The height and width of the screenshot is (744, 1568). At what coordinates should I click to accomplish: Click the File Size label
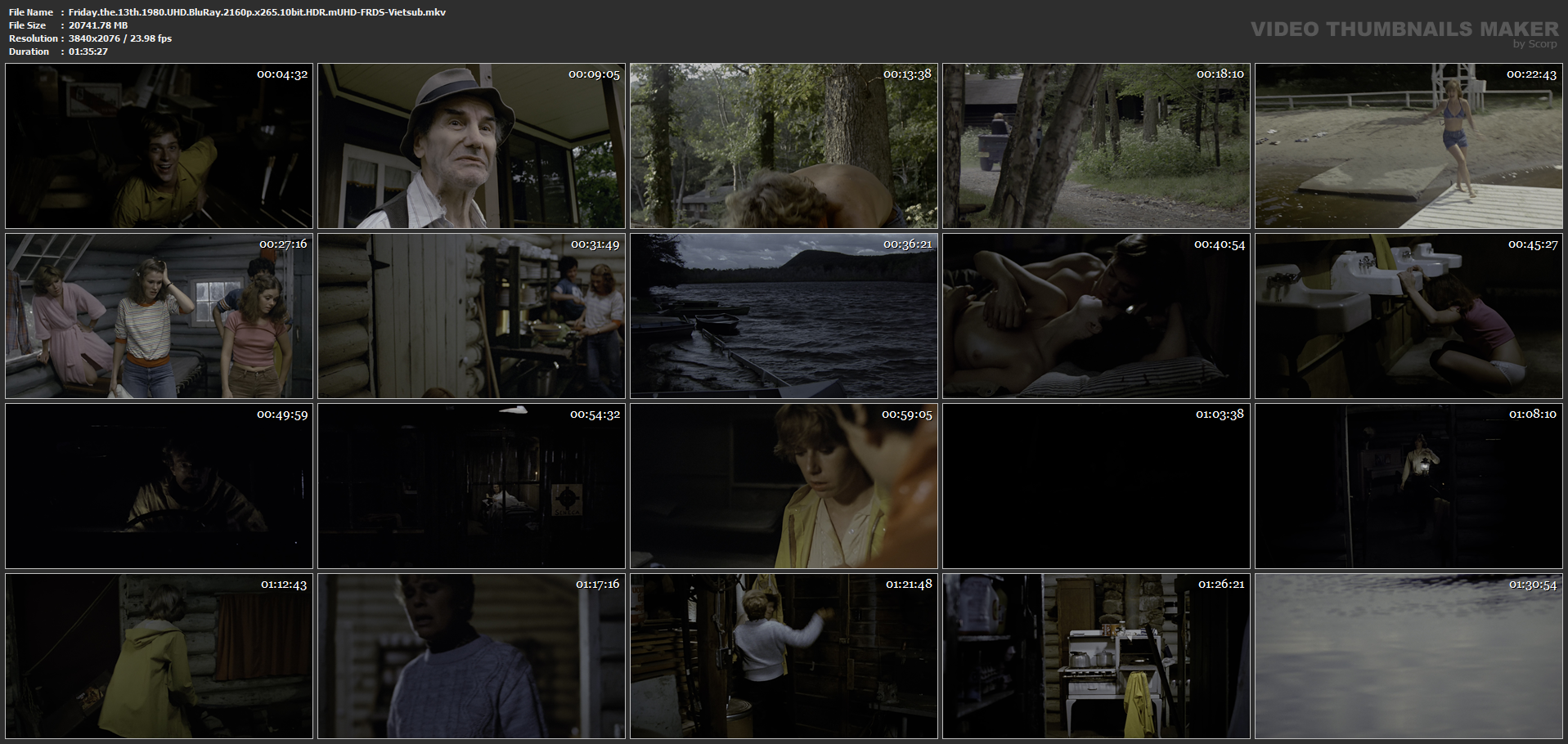click(x=27, y=25)
